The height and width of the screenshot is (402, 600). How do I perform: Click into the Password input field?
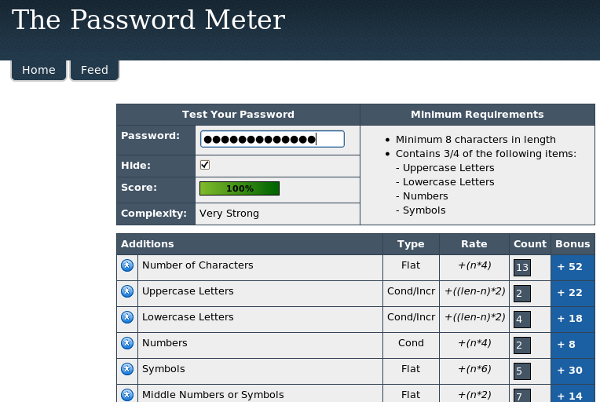[x=271, y=139]
